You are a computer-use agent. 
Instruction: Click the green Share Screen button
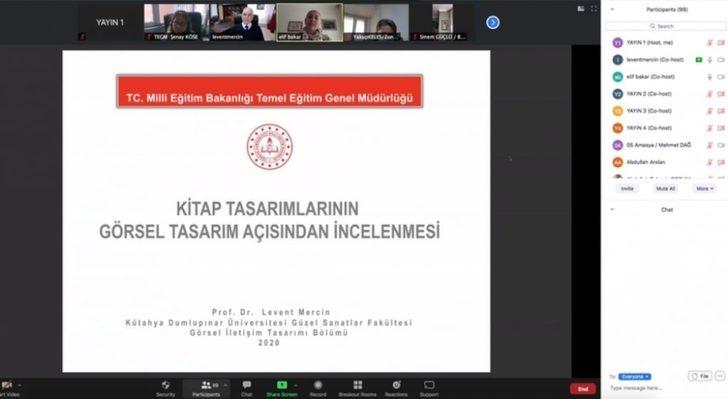pos(282,388)
